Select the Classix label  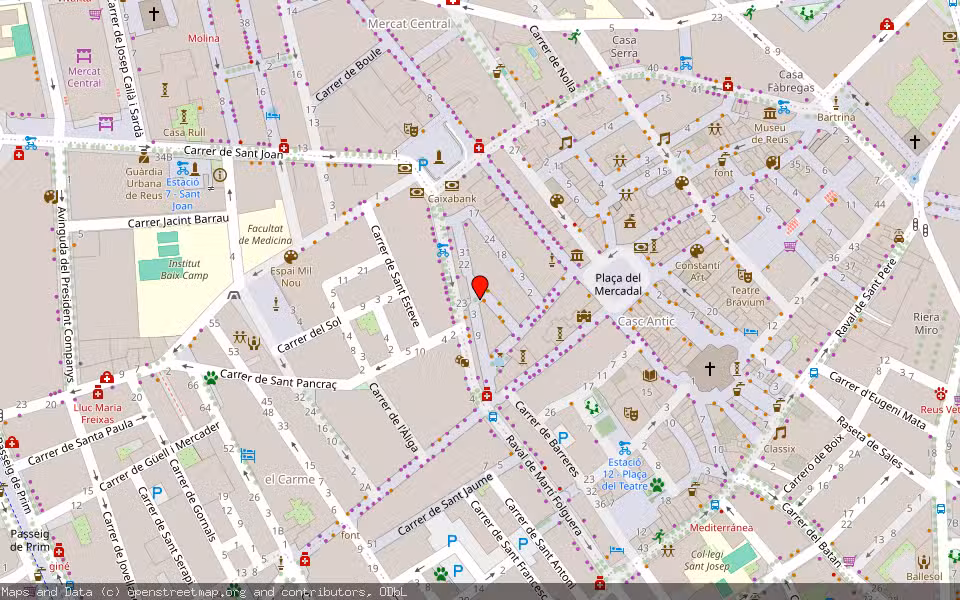click(779, 449)
